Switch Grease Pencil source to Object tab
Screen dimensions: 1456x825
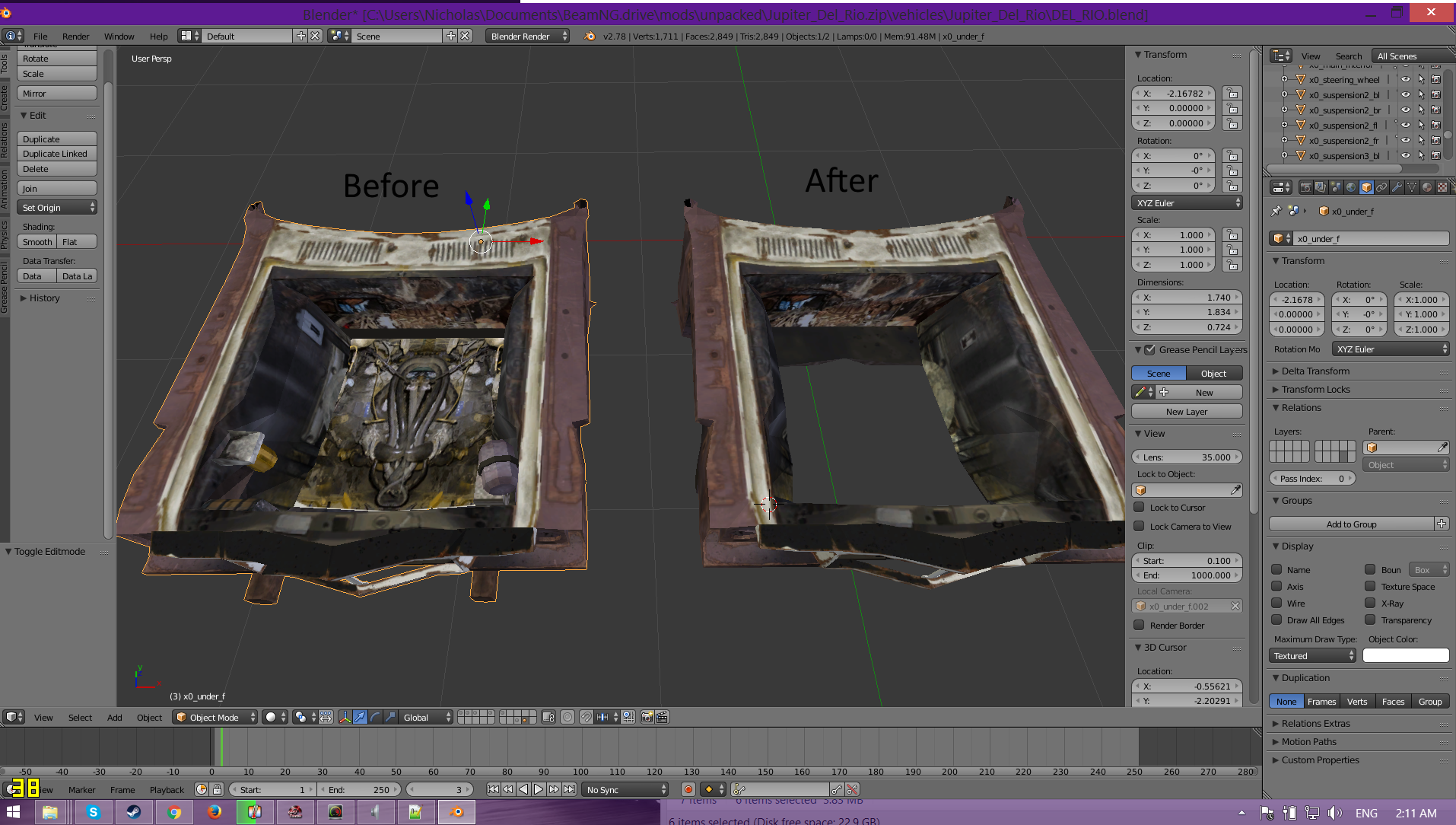pos(1213,373)
